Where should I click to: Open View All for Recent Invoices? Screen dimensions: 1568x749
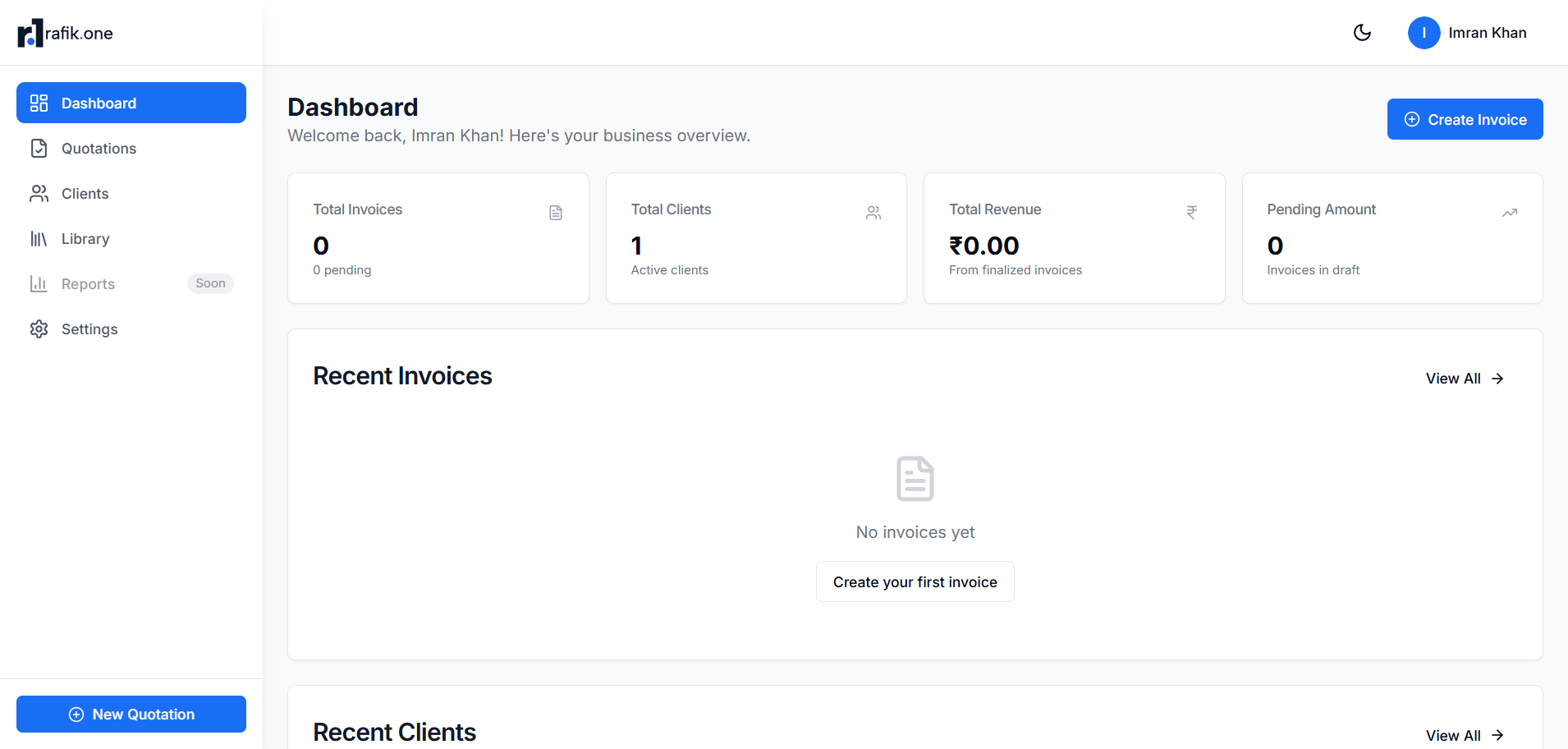(x=1465, y=379)
